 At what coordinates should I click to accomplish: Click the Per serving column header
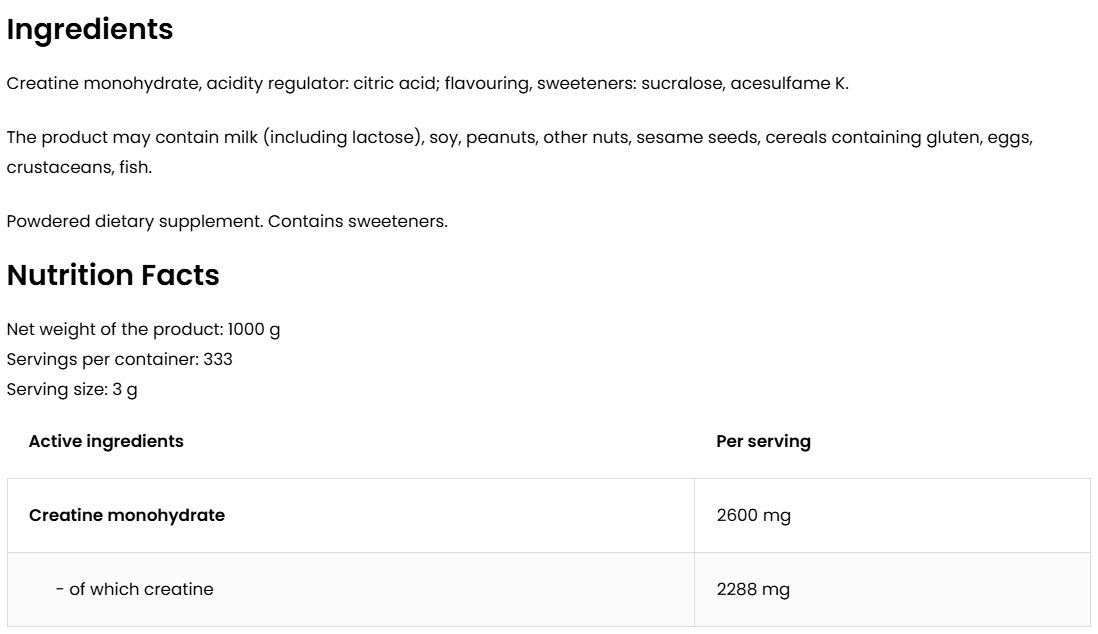(763, 441)
